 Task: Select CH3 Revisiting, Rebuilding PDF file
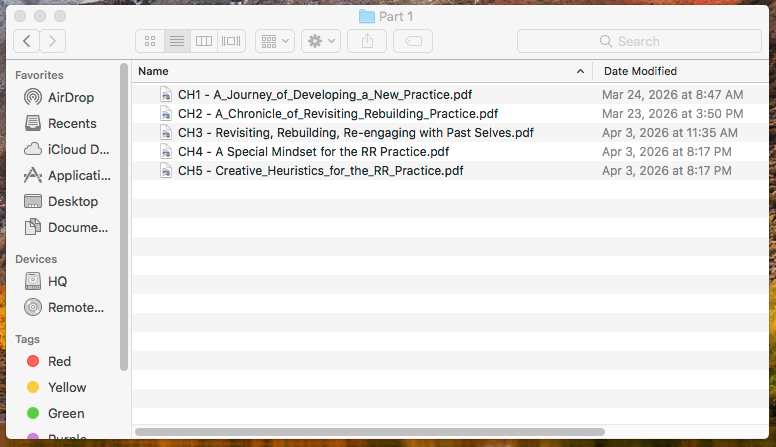[x=355, y=132]
